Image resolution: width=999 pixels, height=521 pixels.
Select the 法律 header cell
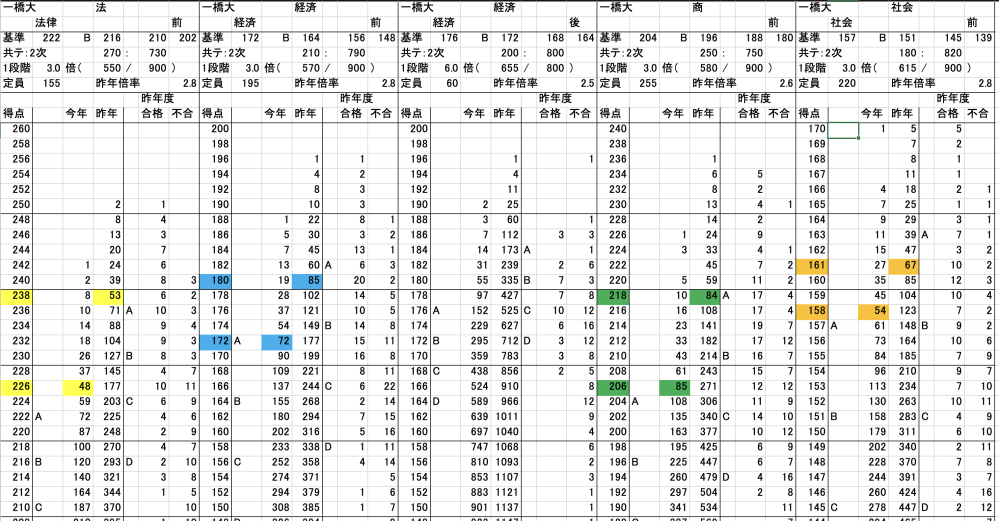tap(47, 22)
